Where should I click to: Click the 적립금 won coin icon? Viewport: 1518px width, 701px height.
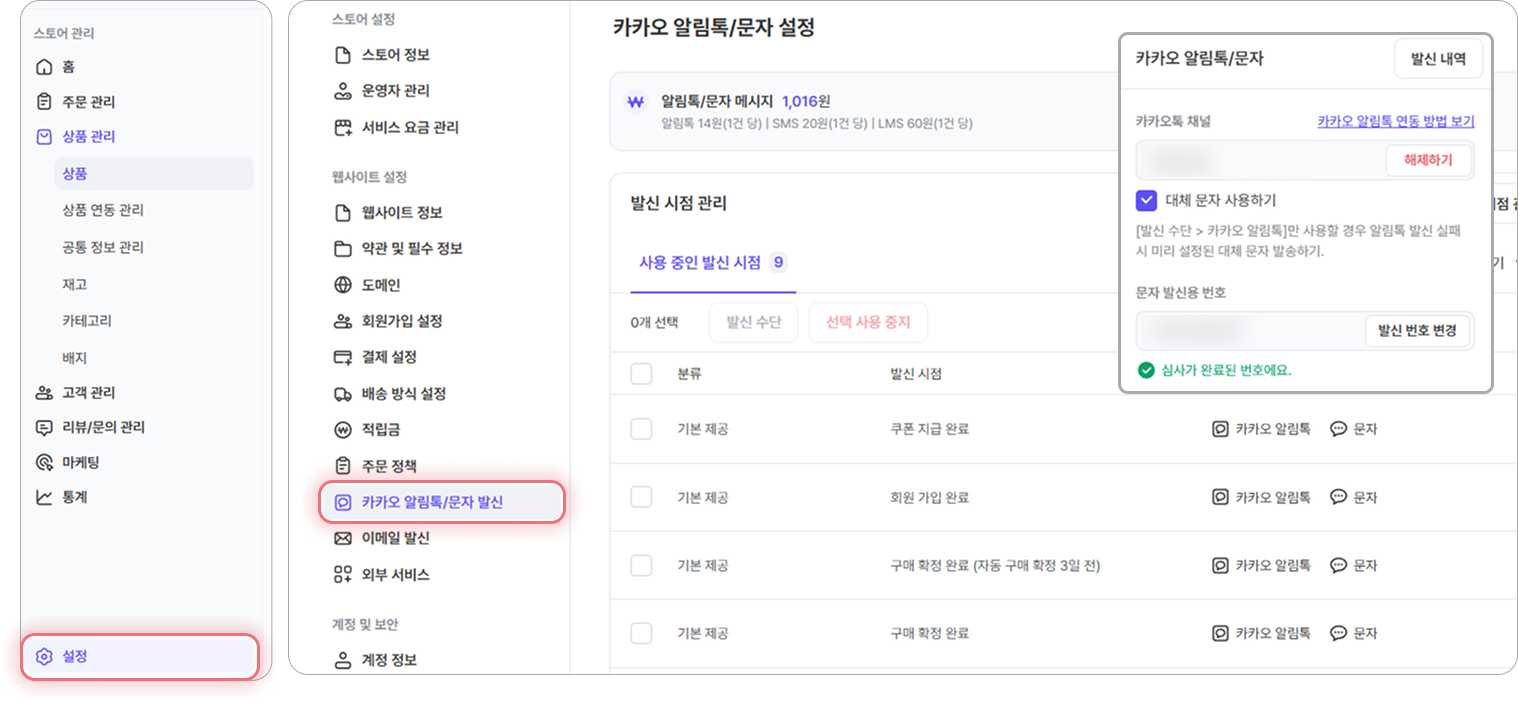pos(343,430)
